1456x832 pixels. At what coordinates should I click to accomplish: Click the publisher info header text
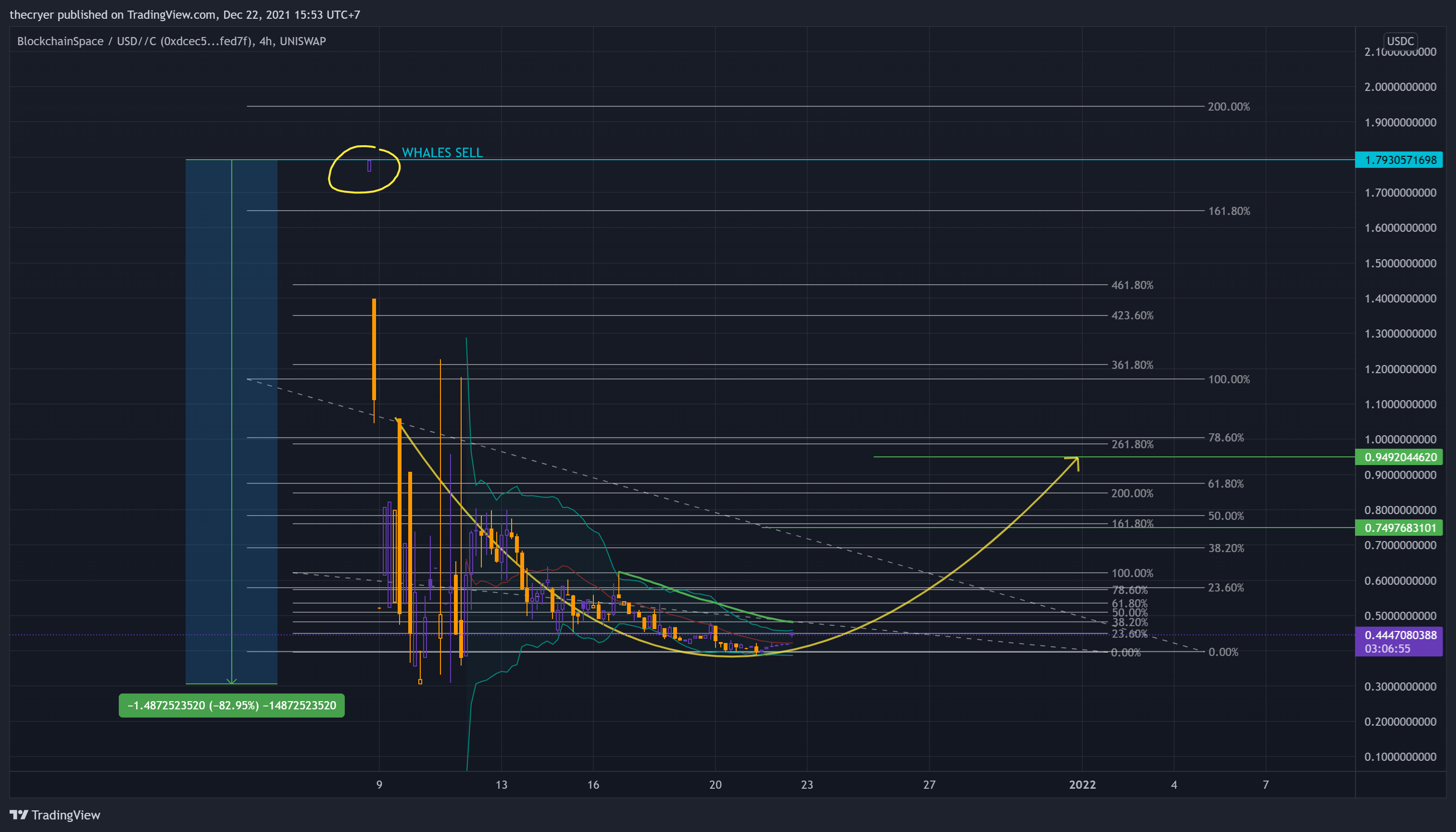pyautogui.click(x=185, y=14)
